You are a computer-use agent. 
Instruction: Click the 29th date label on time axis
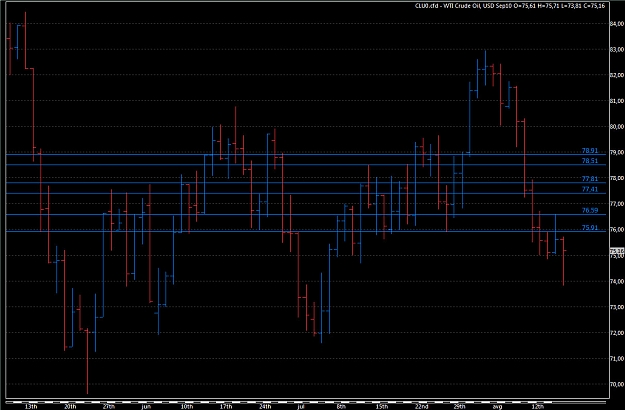460,406
